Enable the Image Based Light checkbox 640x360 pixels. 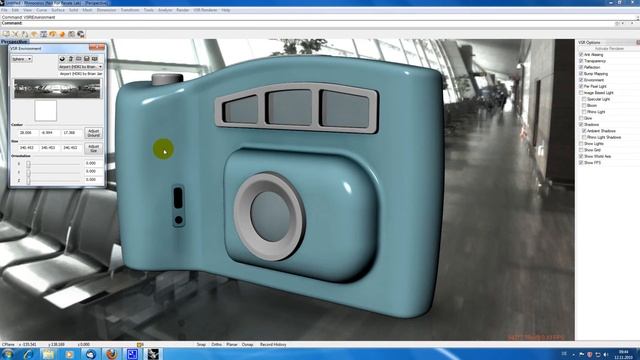coord(581,93)
